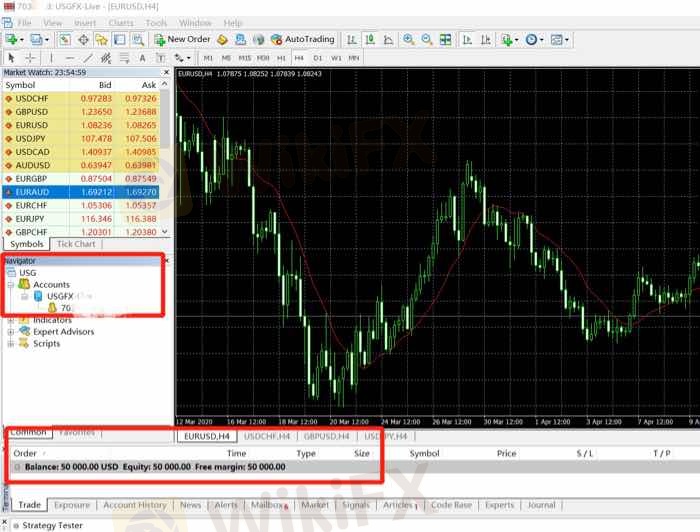Open the indicators list dropdown arrow

517,40
